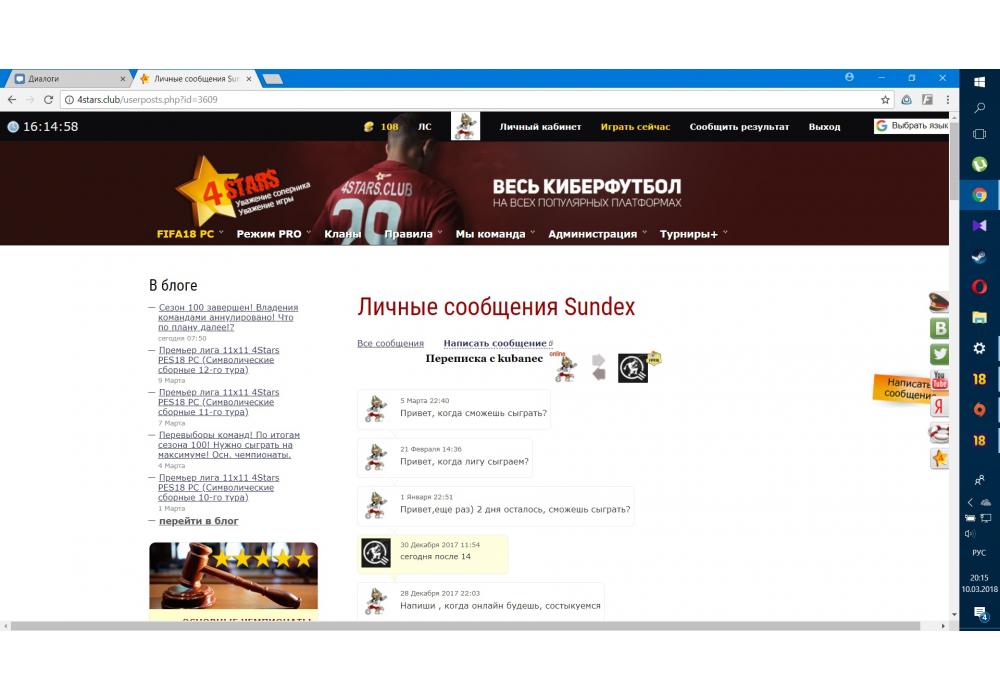Click the YouTube icon in the side panel
This screenshot has width=1000, height=700.
940,380
